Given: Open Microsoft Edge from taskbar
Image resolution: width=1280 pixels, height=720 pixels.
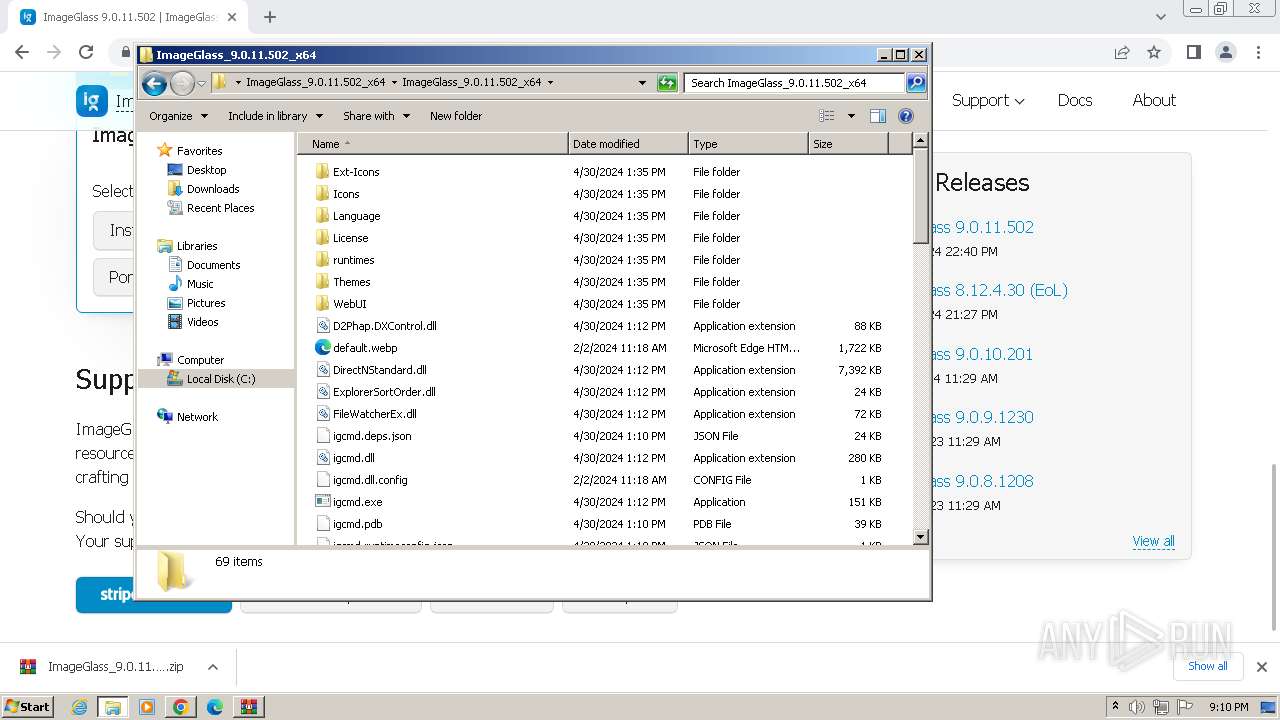Looking at the screenshot, I should pyautogui.click(x=214, y=707).
